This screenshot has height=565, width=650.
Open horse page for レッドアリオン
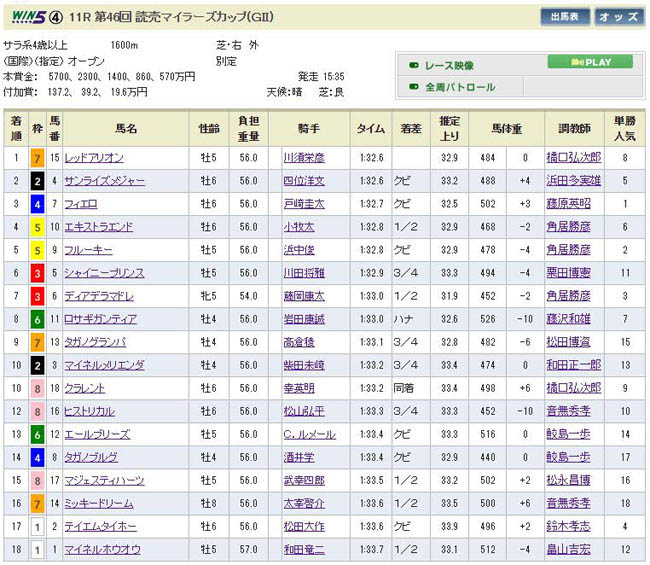[x=96, y=158]
